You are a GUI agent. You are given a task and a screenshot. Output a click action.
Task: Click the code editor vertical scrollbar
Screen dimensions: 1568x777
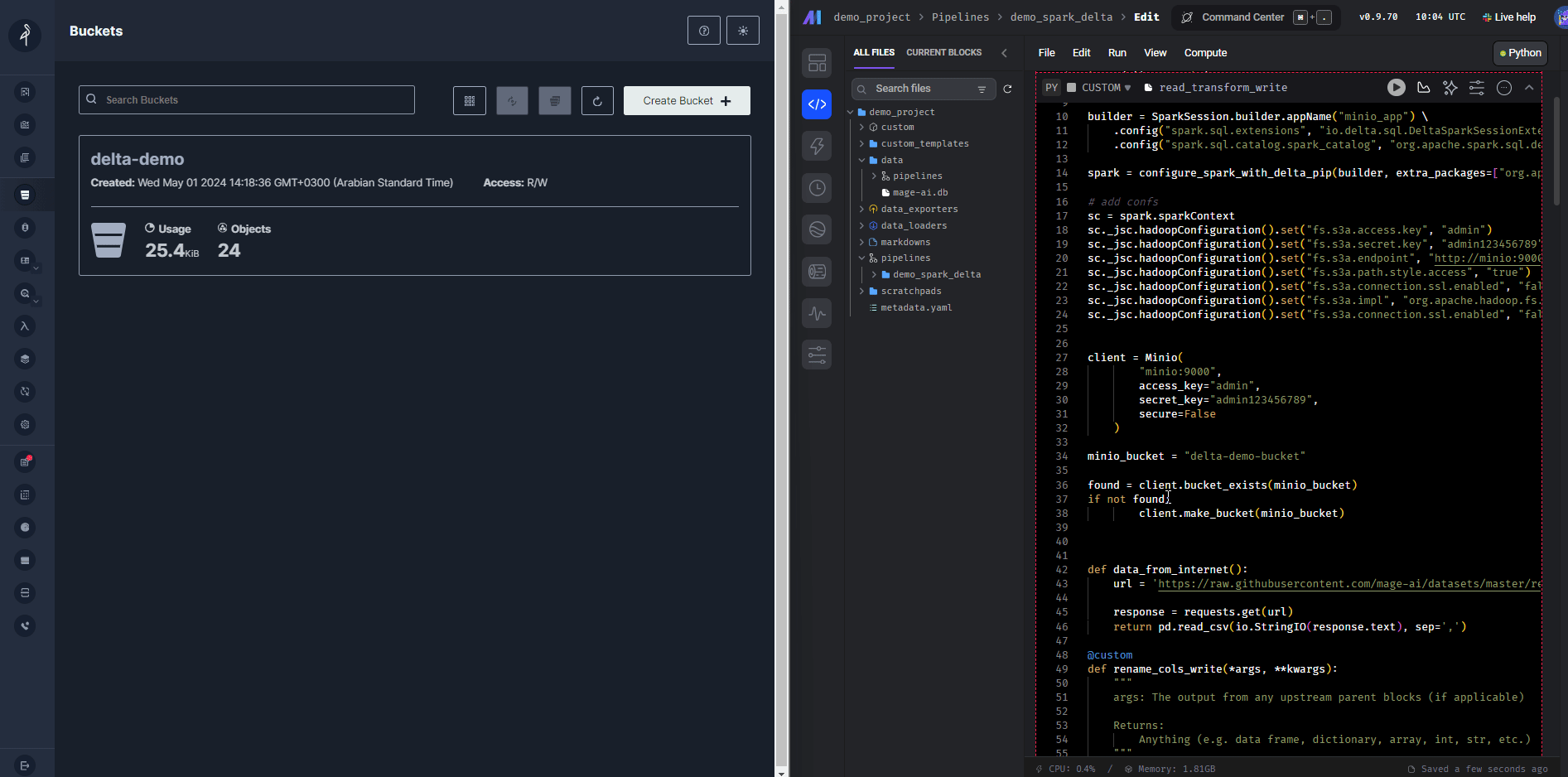coord(1556,152)
